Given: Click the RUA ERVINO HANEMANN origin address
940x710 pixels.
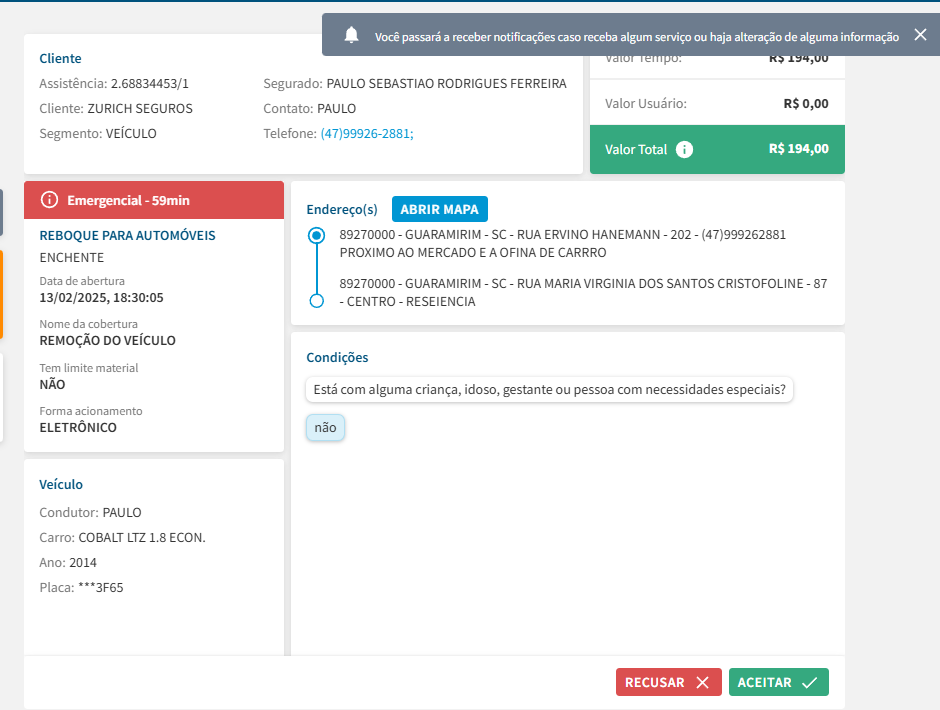Looking at the screenshot, I should click(x=562, y=243).
